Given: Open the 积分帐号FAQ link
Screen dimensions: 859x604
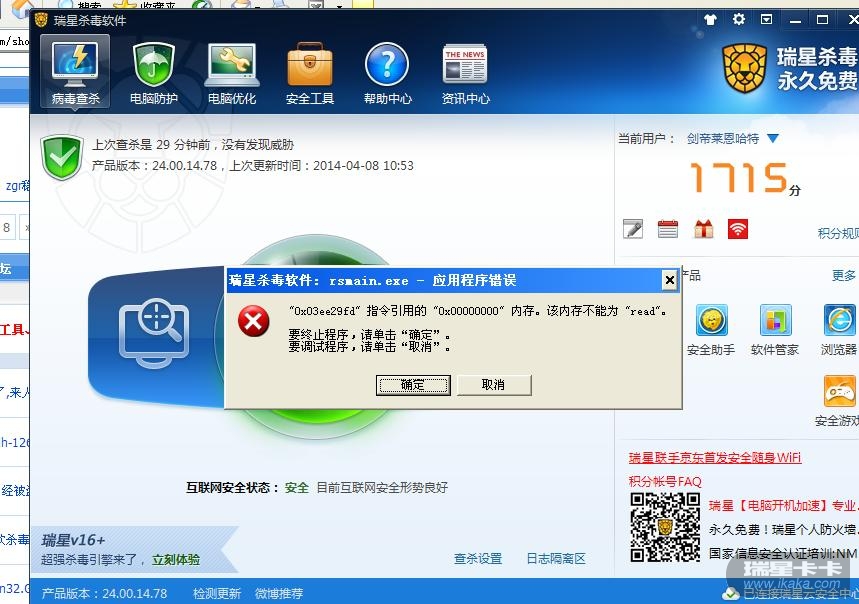Looking at the screenshot, I should point(665,481).
